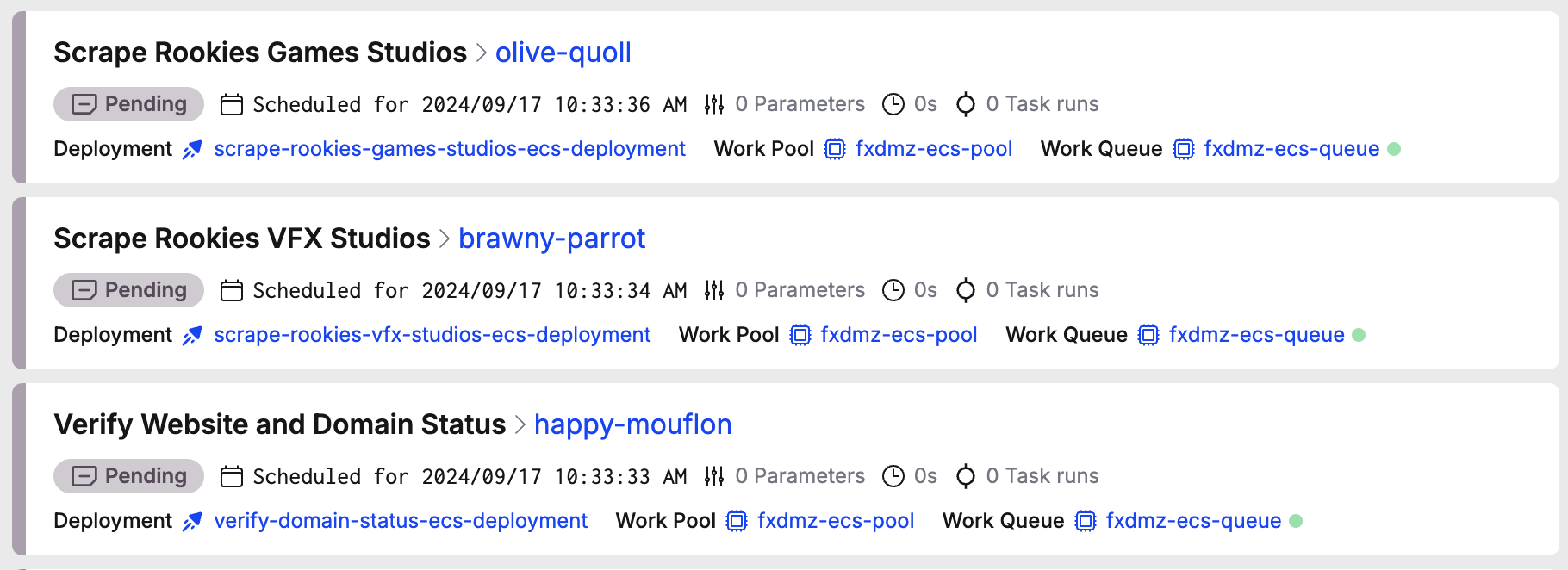Click the rocket icon beside scrape-rookies-games-studios deployment
Screen dimensions: 1568x570
click(x=192, y=150)
